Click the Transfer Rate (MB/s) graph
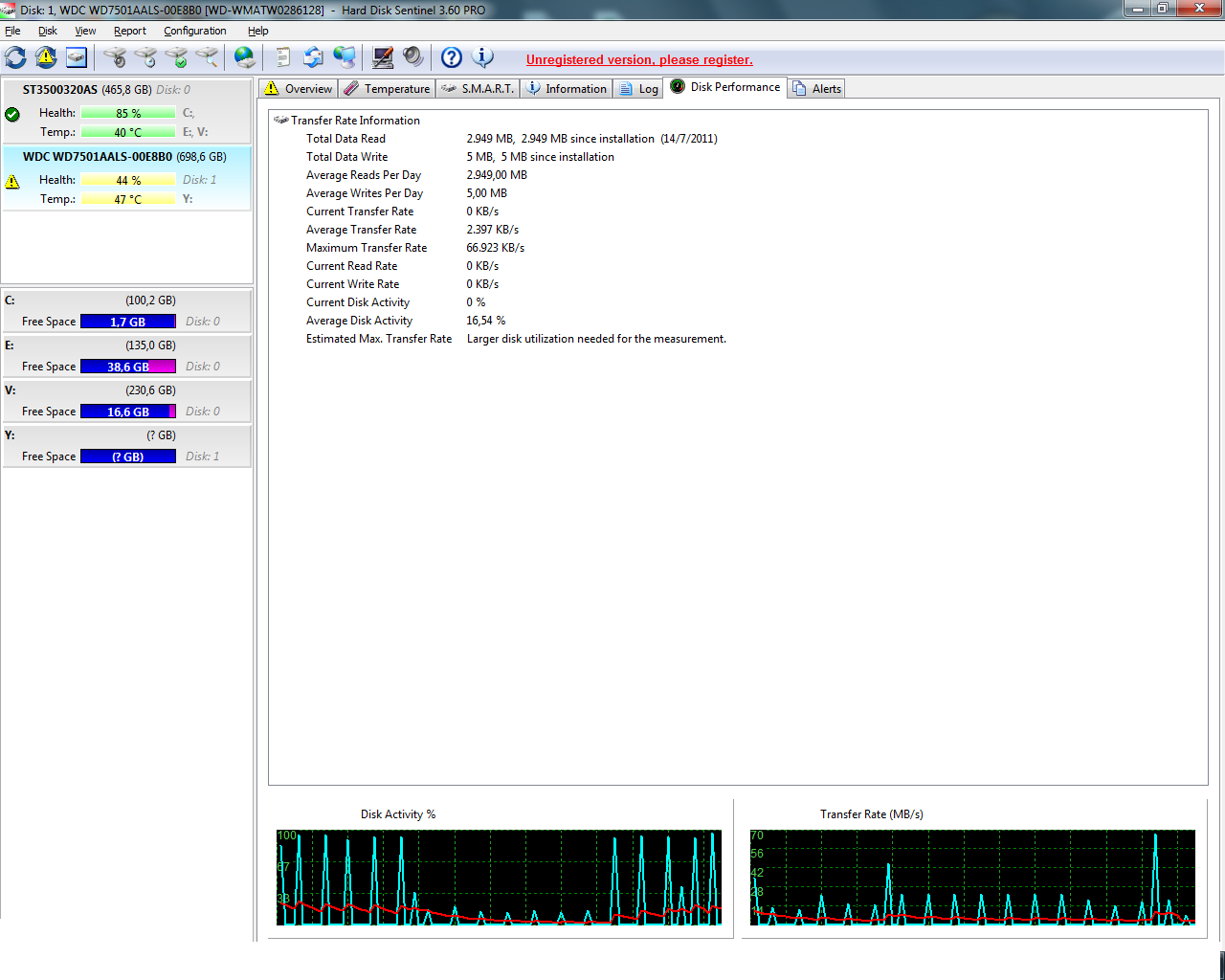Screen dimensions: 1225x980 (x=972, y=878)
